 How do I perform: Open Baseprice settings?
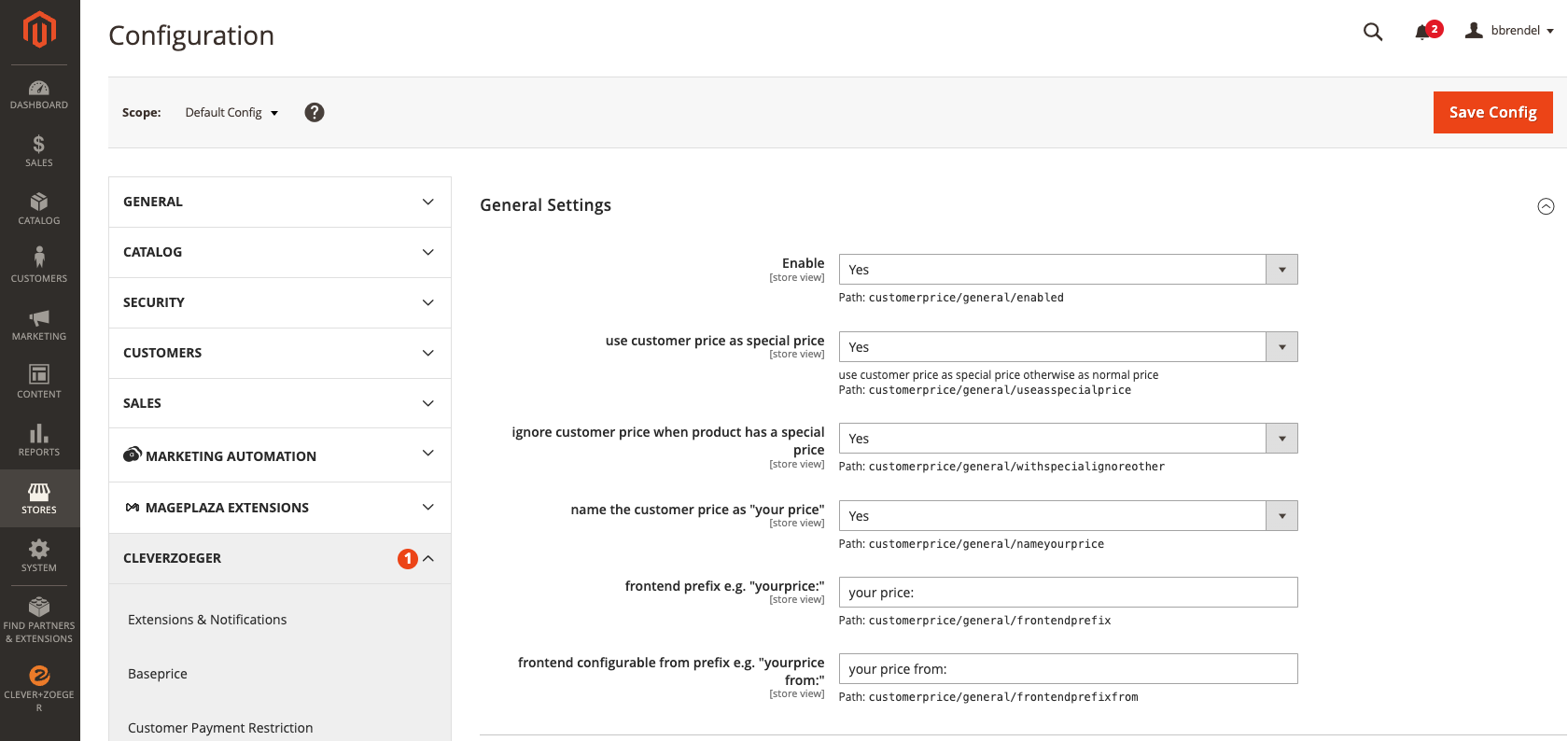158,674
